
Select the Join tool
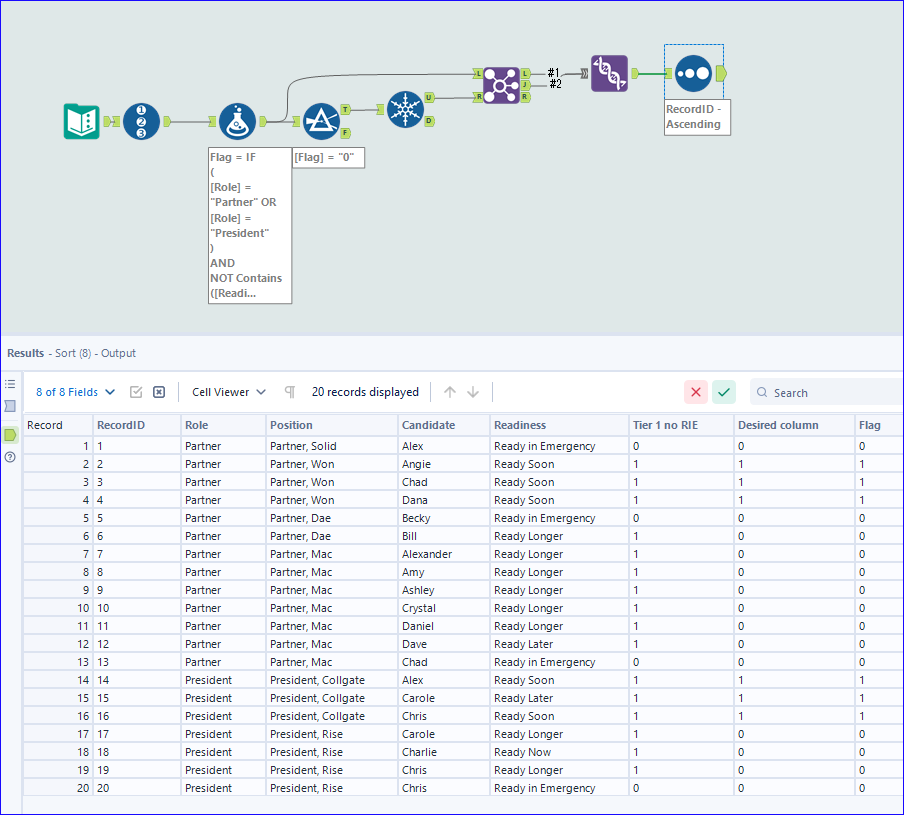pos(502,85)
